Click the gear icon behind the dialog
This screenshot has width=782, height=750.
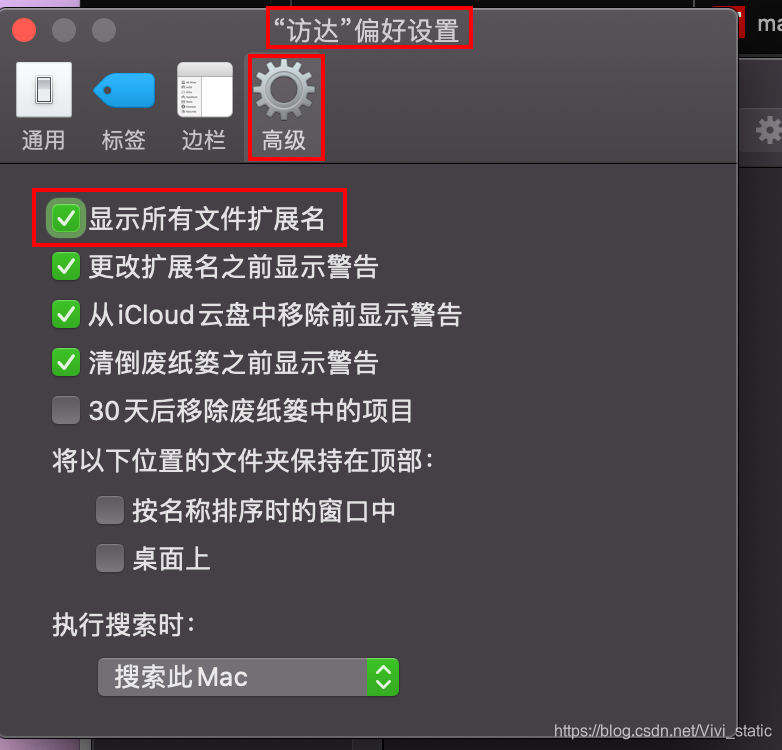point(769,130)
